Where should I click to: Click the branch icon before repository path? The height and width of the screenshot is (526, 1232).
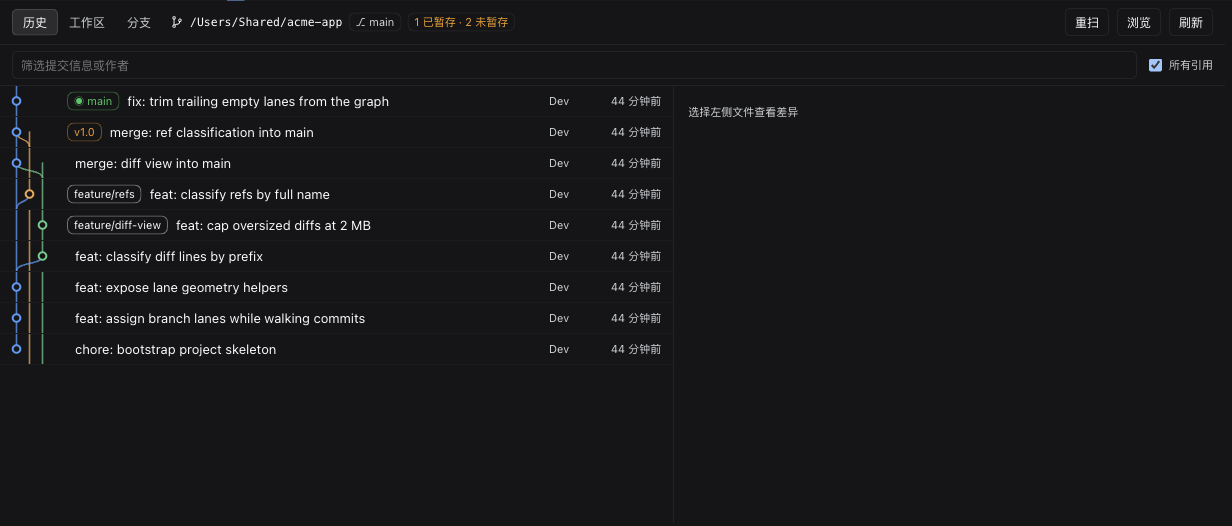pos(177,22)
